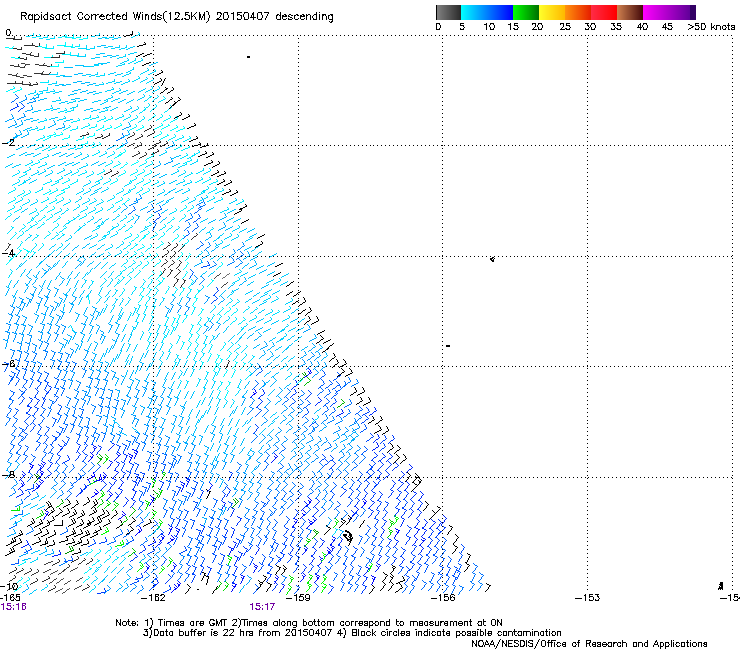Pick the orange 25-30 knots color band

[578, 12]
